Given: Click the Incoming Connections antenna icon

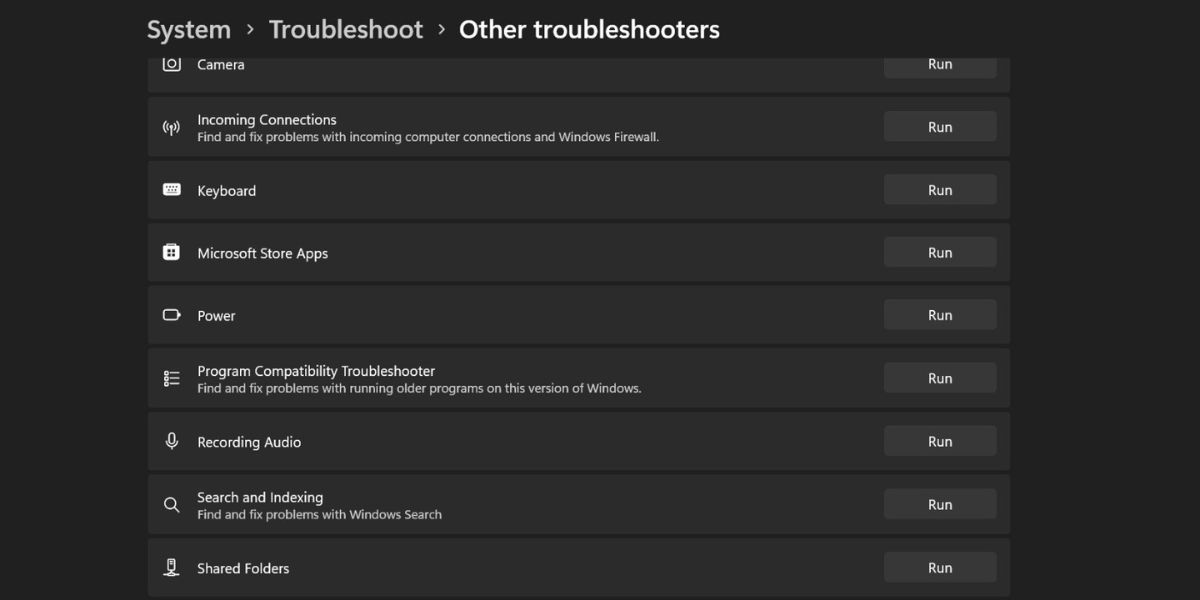Looking at the screenshot, I should (x=171, y=127).
